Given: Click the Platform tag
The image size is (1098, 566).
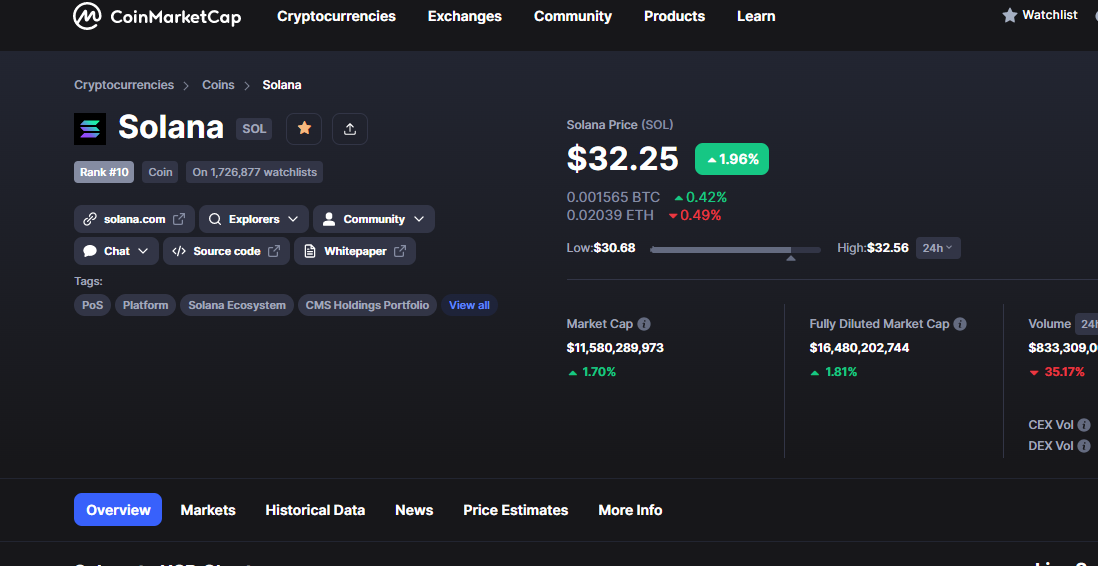Looking at the screenshot, I should coord(146,305).
